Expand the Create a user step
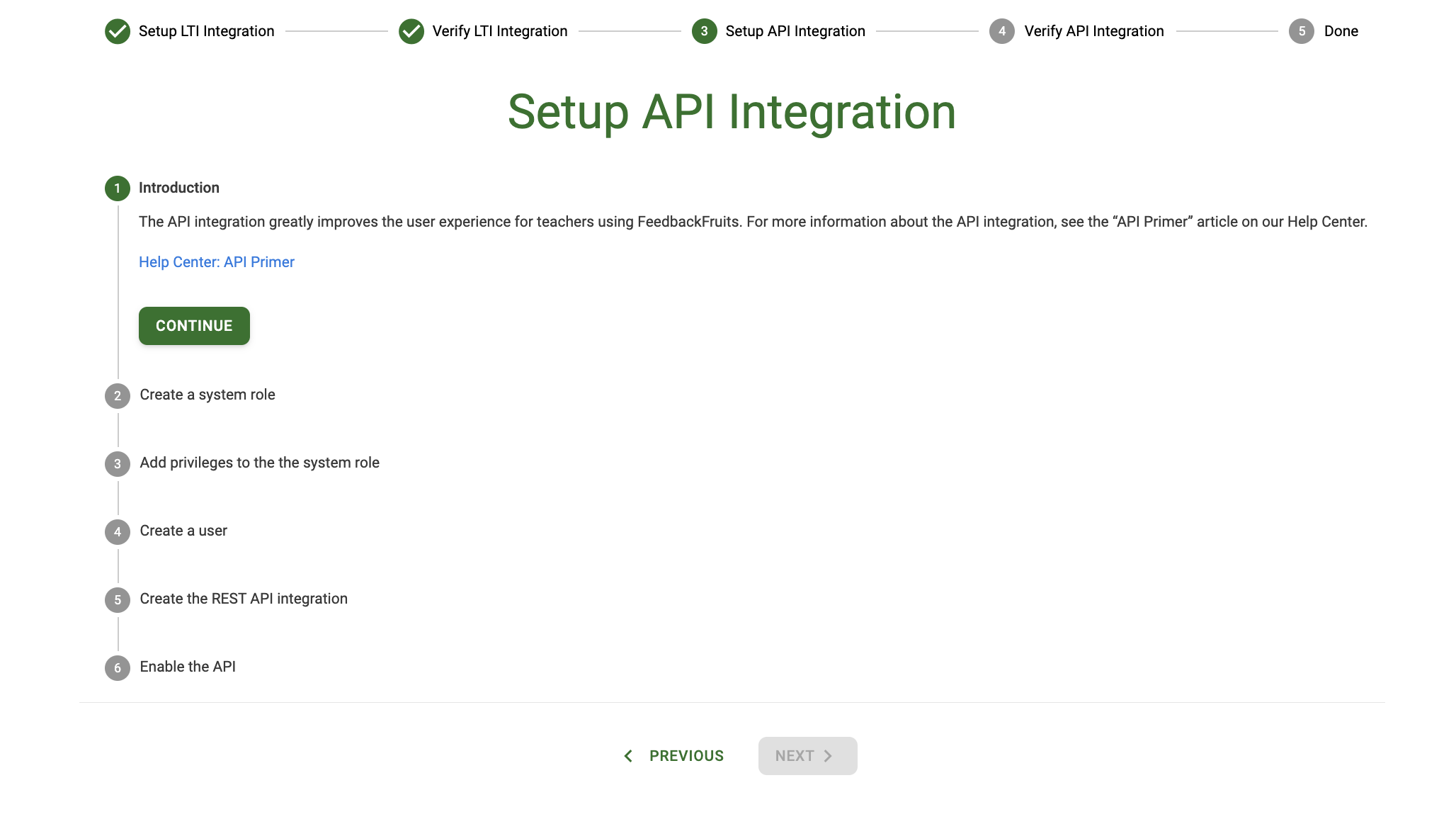This screenshot has height=824, width=1456. pos(183,531)
